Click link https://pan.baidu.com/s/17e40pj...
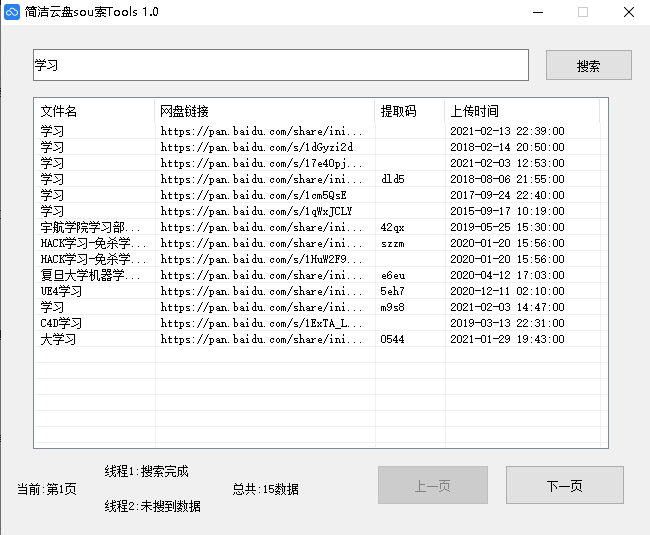Image resolution: width=650 pixels, height=535 pixels. coord(261,163)
